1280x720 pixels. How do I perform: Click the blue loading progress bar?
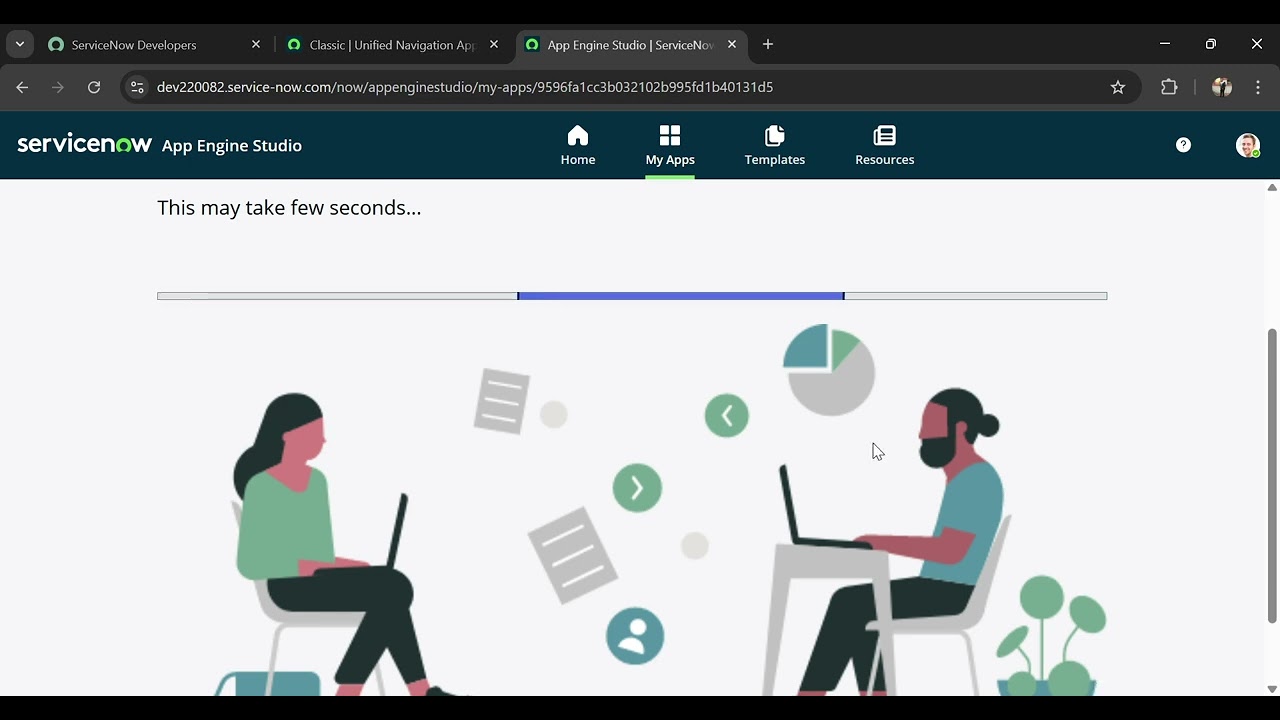tap(681, 296)
